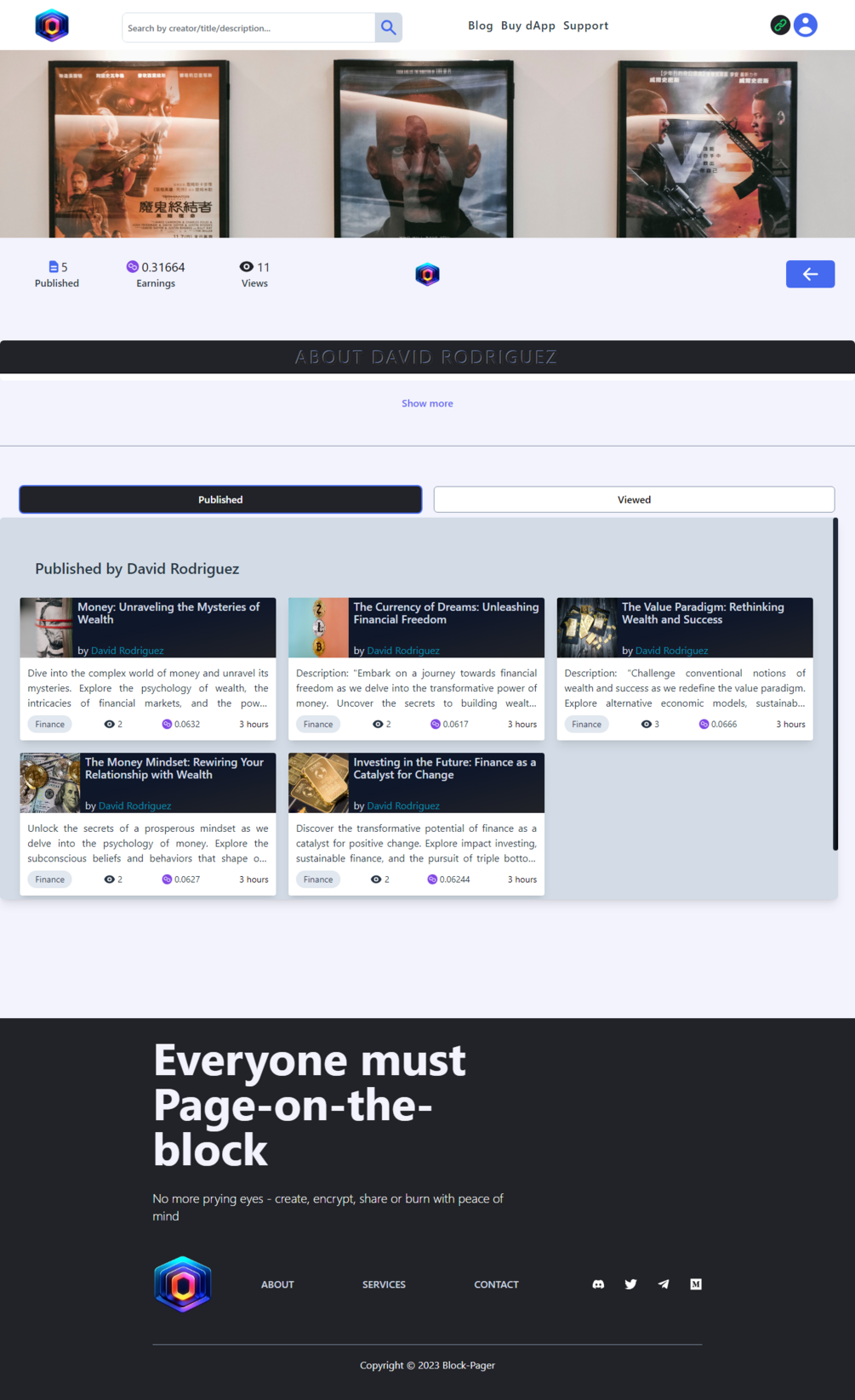Click David Rodriguez link on Value Paradigm card

tap(671, 651)
